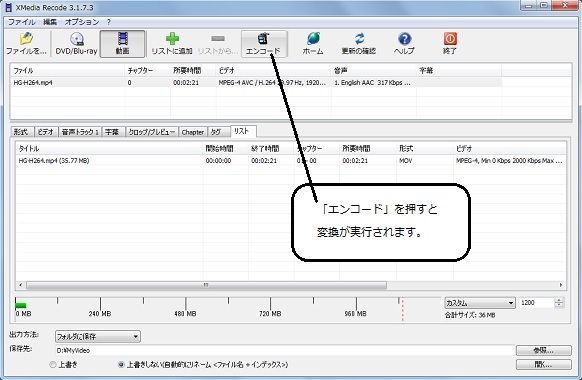Click the 字幕 column header
This screenshot has width=582, height=380.
tap(459, 71)
